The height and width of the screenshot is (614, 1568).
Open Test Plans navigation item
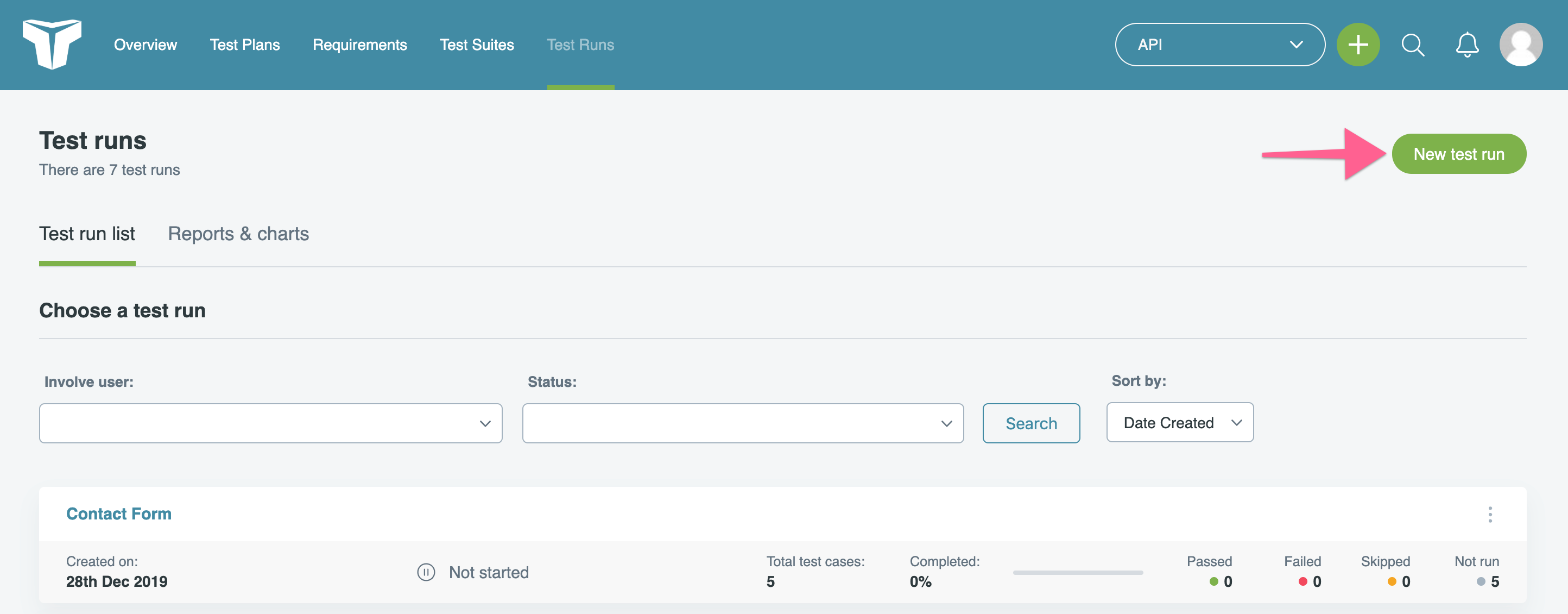[245, 45]
